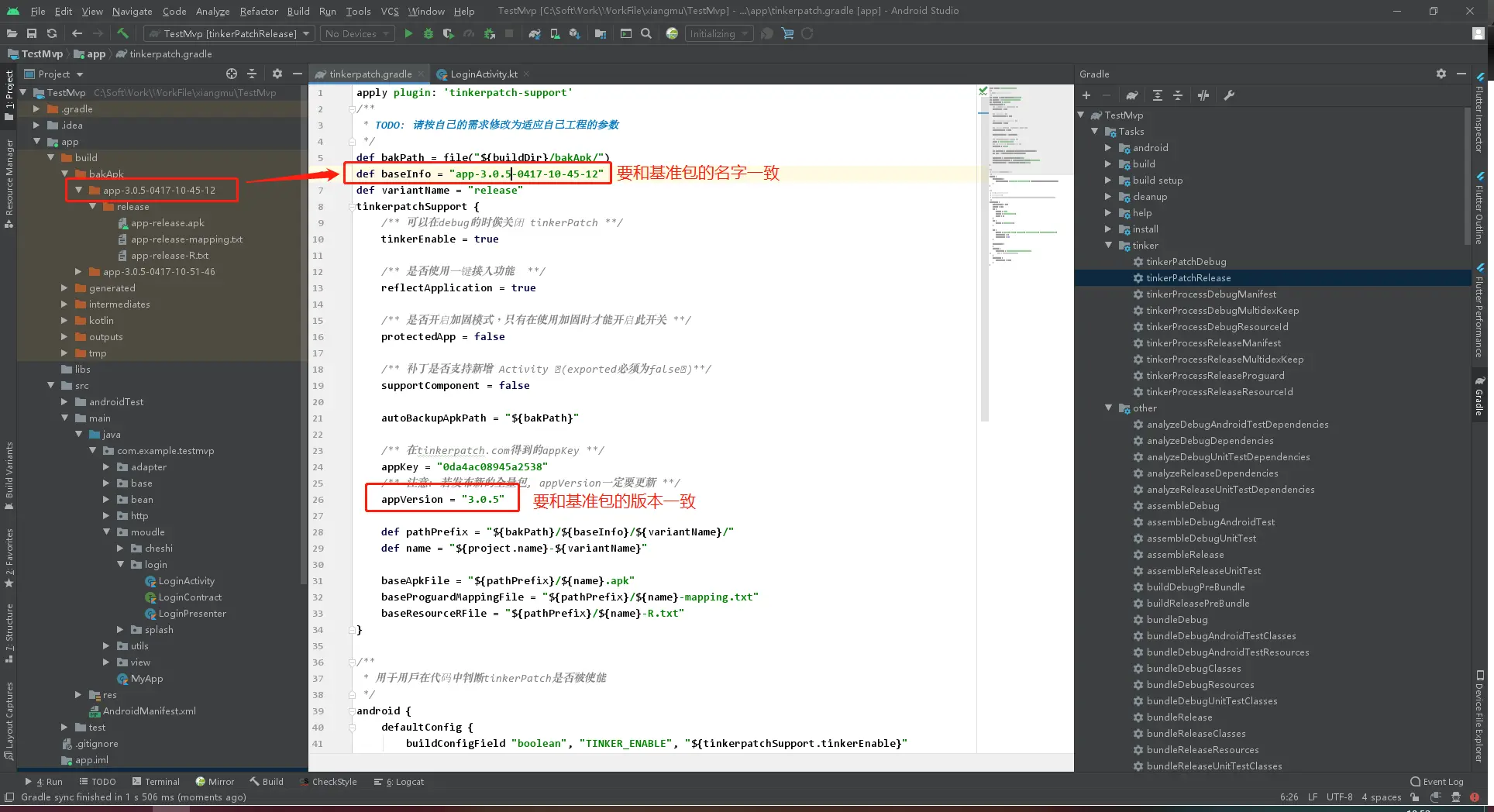Open the VCS menu
Screen dimensions: 1494x812
389,11
